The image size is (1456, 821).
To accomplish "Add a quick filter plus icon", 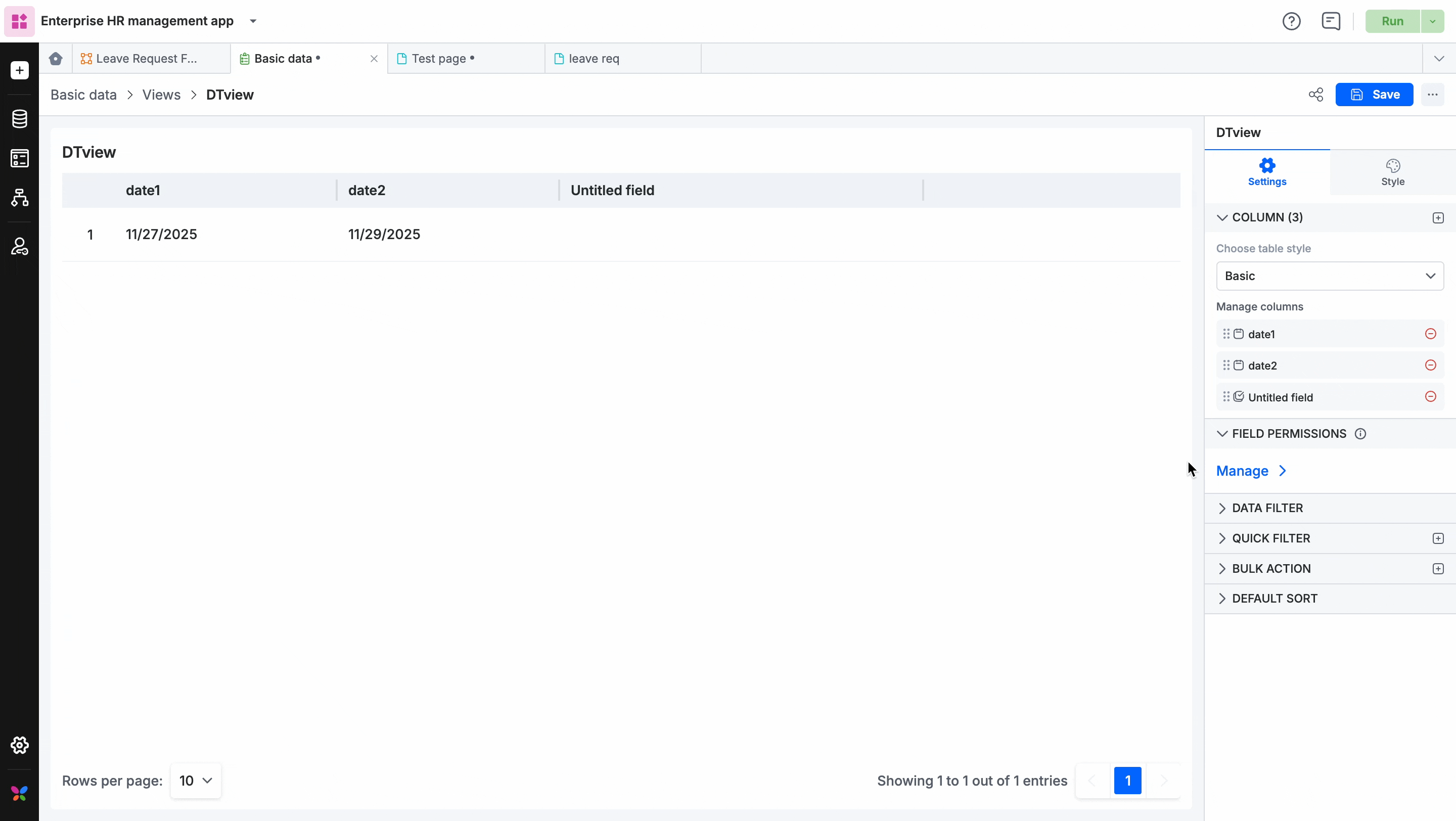I will (x=1438, y=538).
